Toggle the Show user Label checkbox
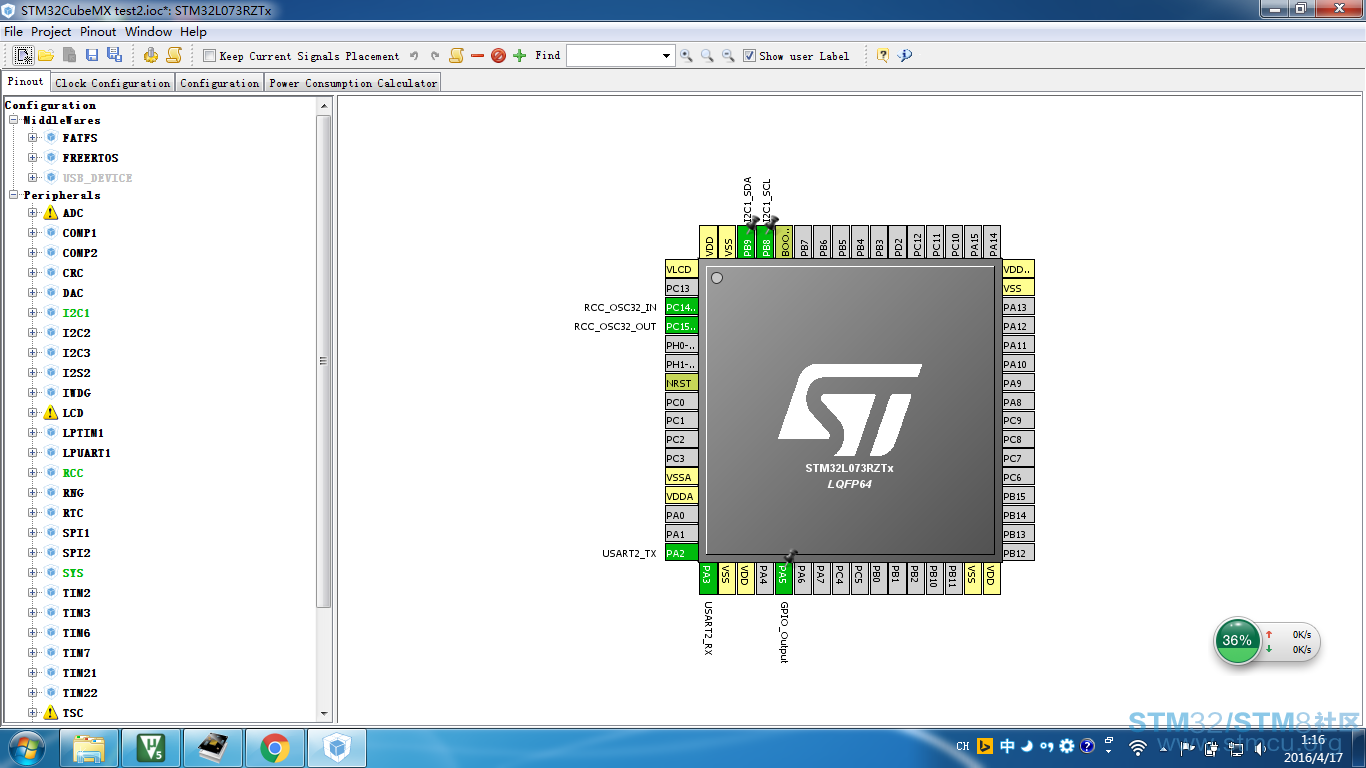1366x768 pixels. pos(749,56)
